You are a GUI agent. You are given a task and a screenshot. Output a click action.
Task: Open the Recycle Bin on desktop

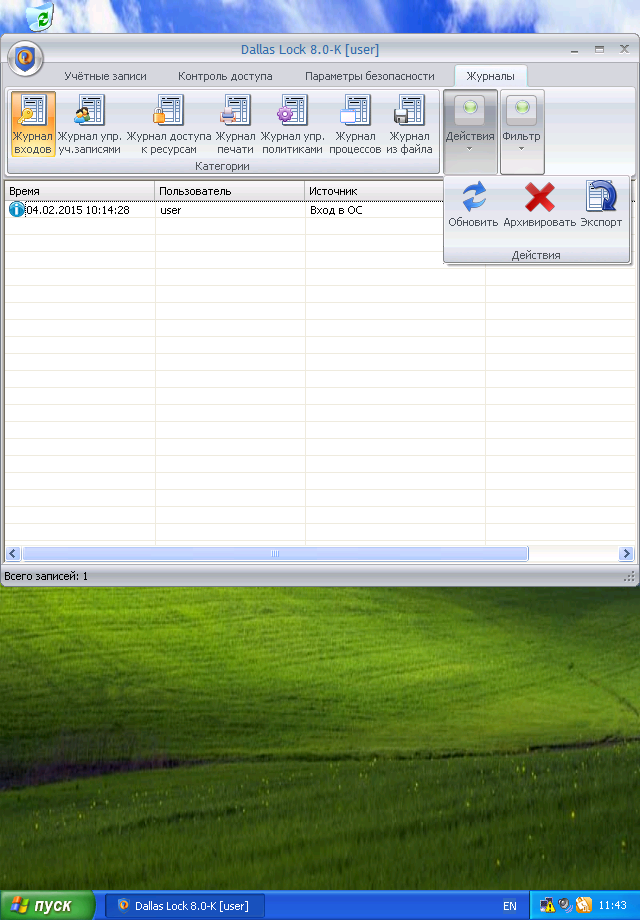tap(40, 16)
